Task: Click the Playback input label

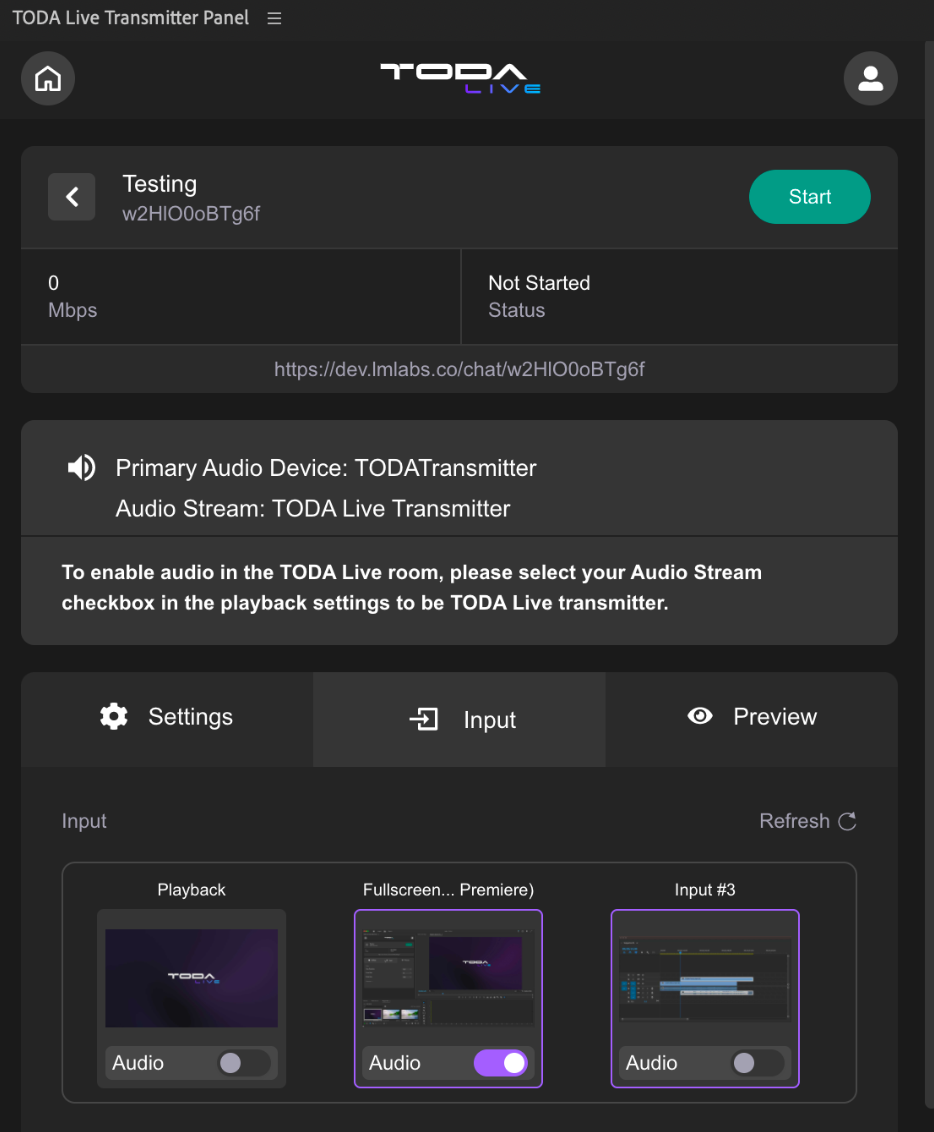Action: point(191,889)
